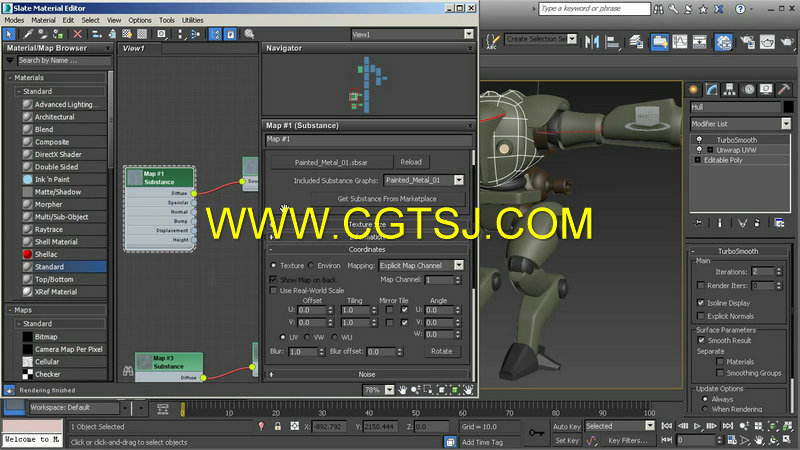This screenshot has height=450, width=800.
Task: Open the Key Filters button
Action: point(628,440)
